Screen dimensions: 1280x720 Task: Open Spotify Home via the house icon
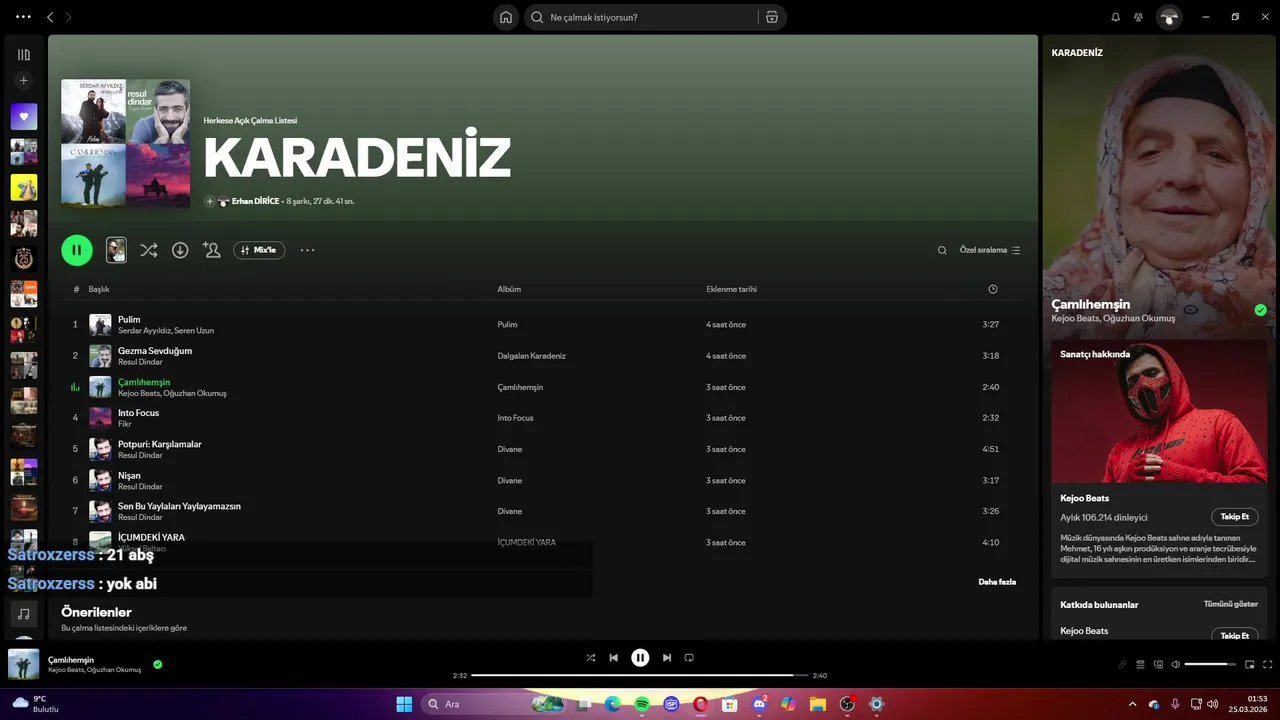506,17
